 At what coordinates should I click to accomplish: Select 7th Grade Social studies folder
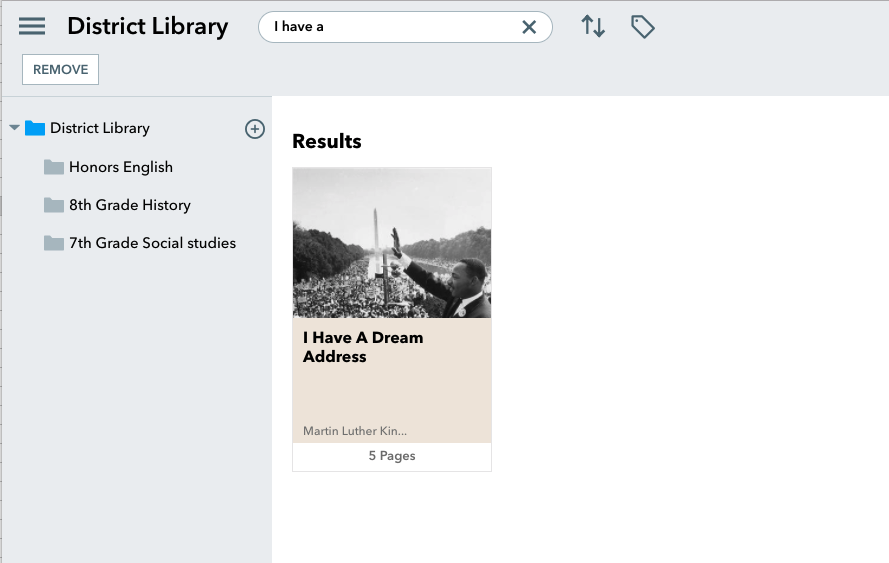(x=153, y=243)
